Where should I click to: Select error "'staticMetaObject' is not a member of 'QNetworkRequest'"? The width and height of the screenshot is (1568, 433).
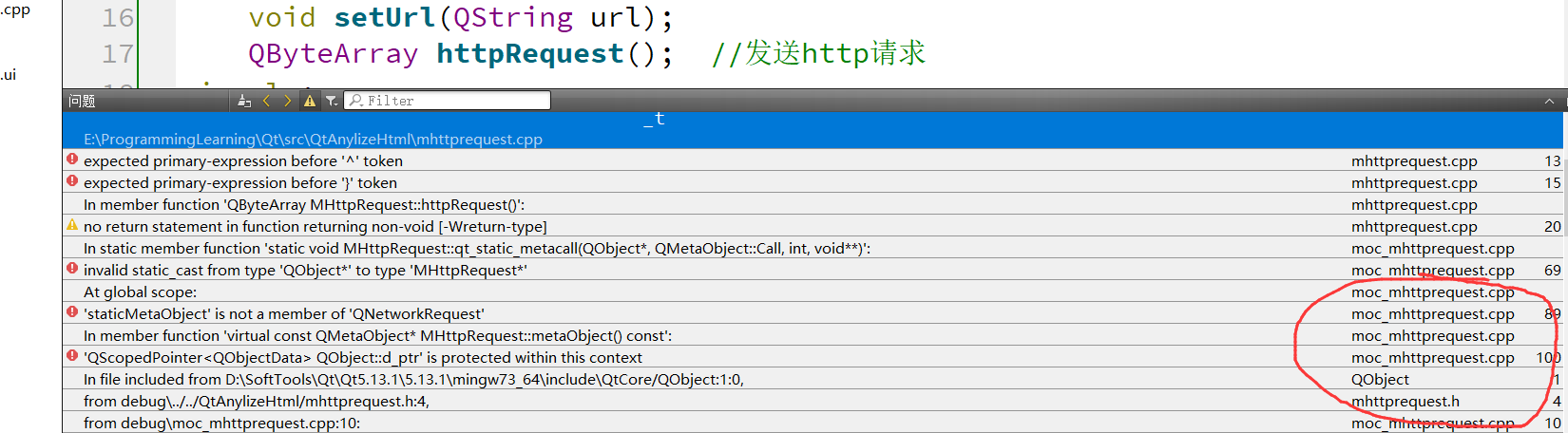813,313
